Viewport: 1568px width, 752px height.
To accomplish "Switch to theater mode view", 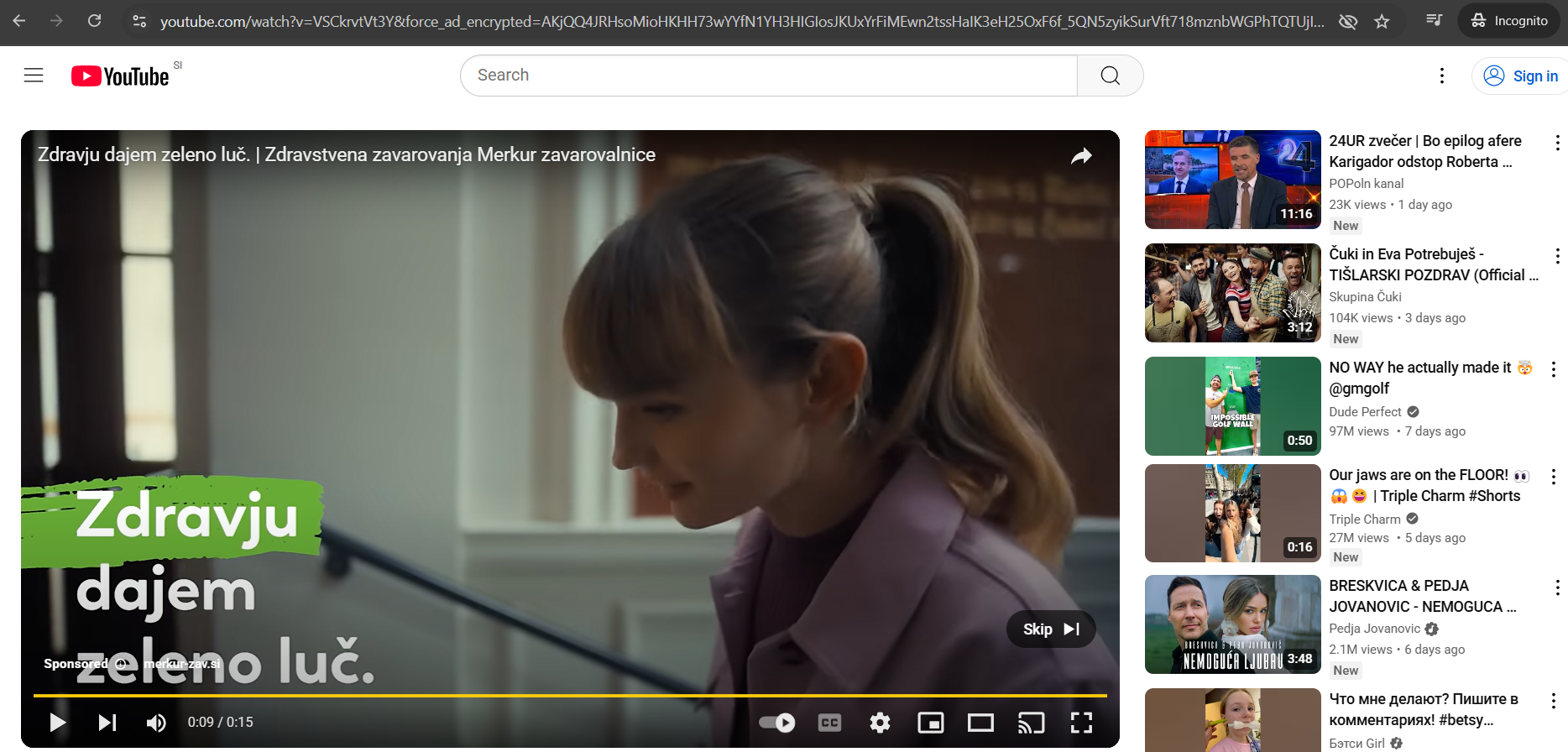I will tap(980, 723).
